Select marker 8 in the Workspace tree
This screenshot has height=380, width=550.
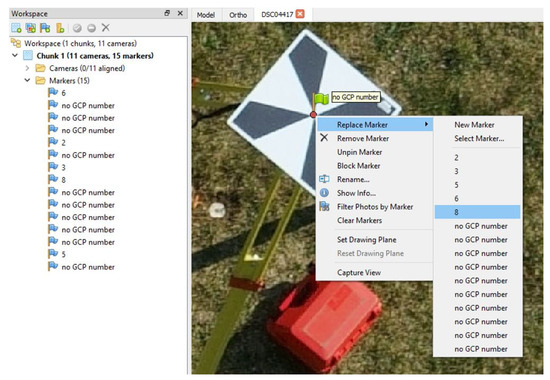coord(63,180)
